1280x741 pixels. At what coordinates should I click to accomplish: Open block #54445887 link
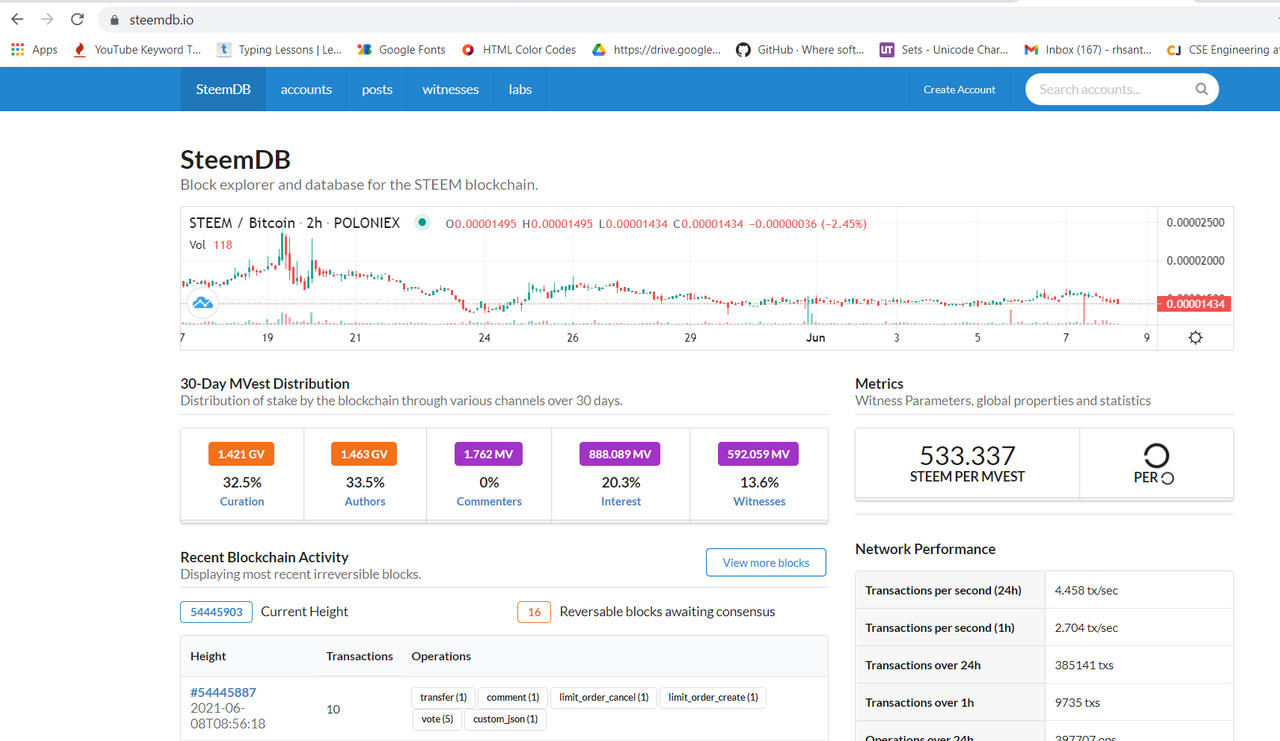[223, 692]
